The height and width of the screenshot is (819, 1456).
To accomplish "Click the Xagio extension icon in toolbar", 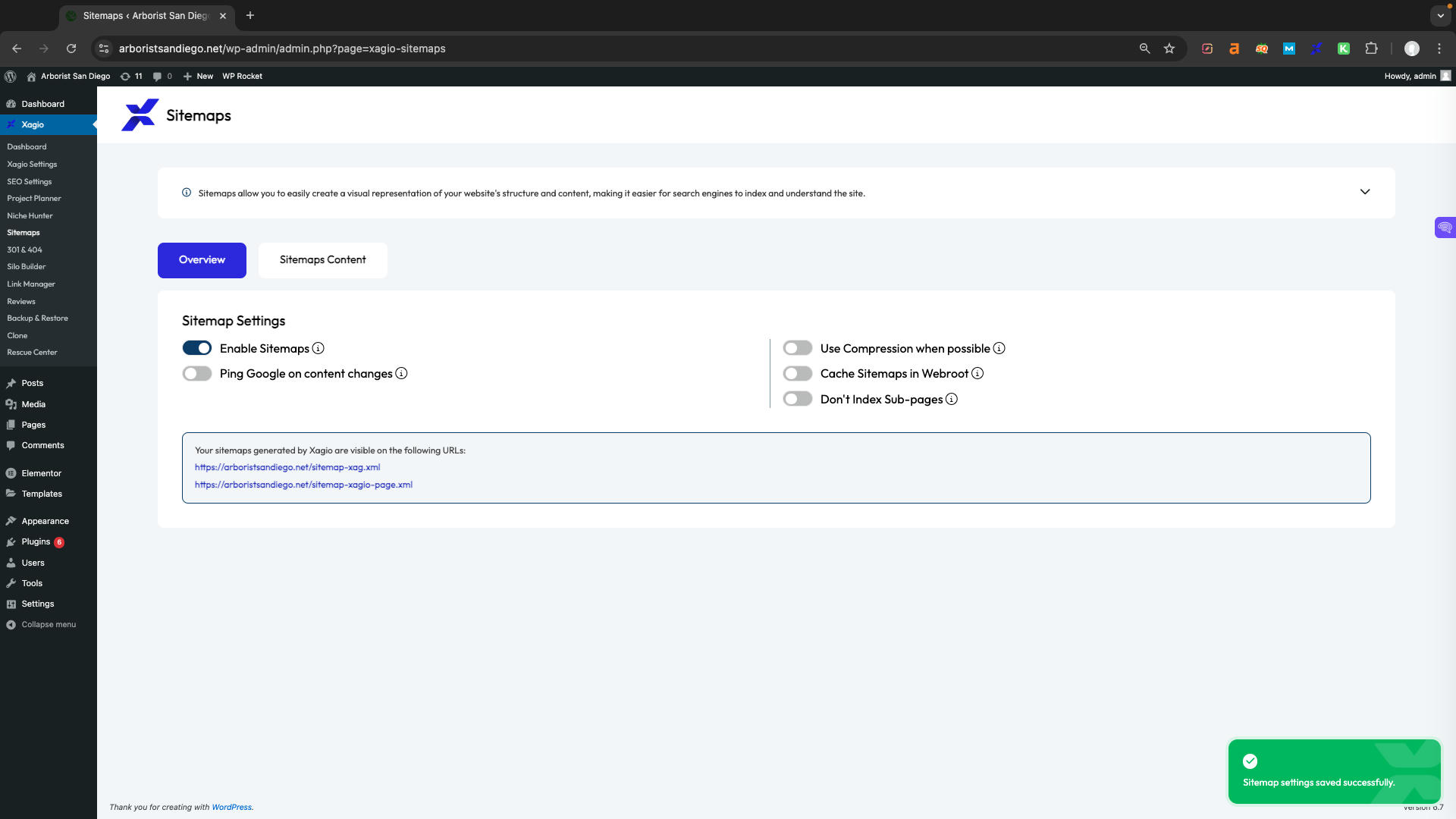I will click(1316, 49).
